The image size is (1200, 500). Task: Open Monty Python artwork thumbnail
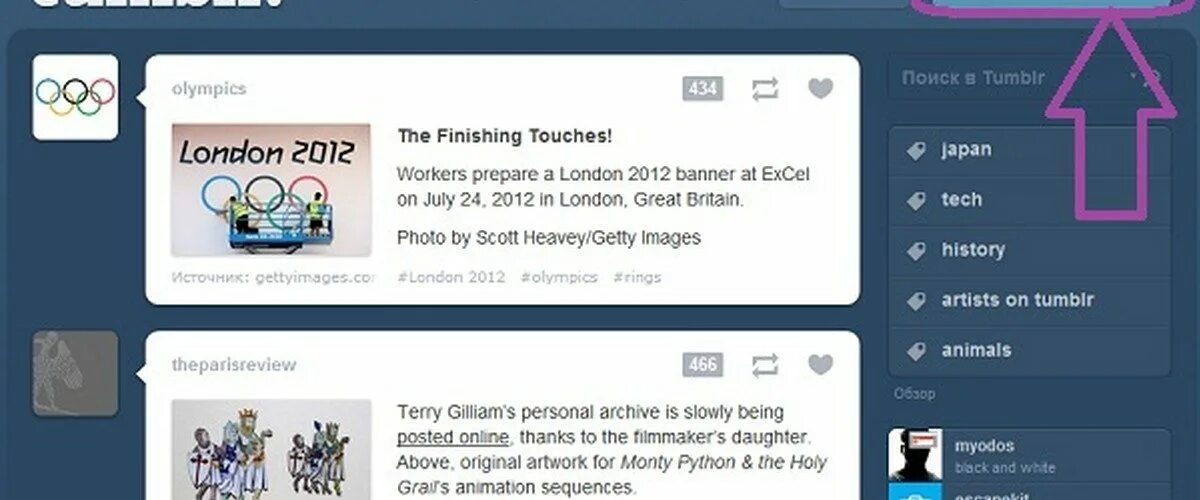271,450
